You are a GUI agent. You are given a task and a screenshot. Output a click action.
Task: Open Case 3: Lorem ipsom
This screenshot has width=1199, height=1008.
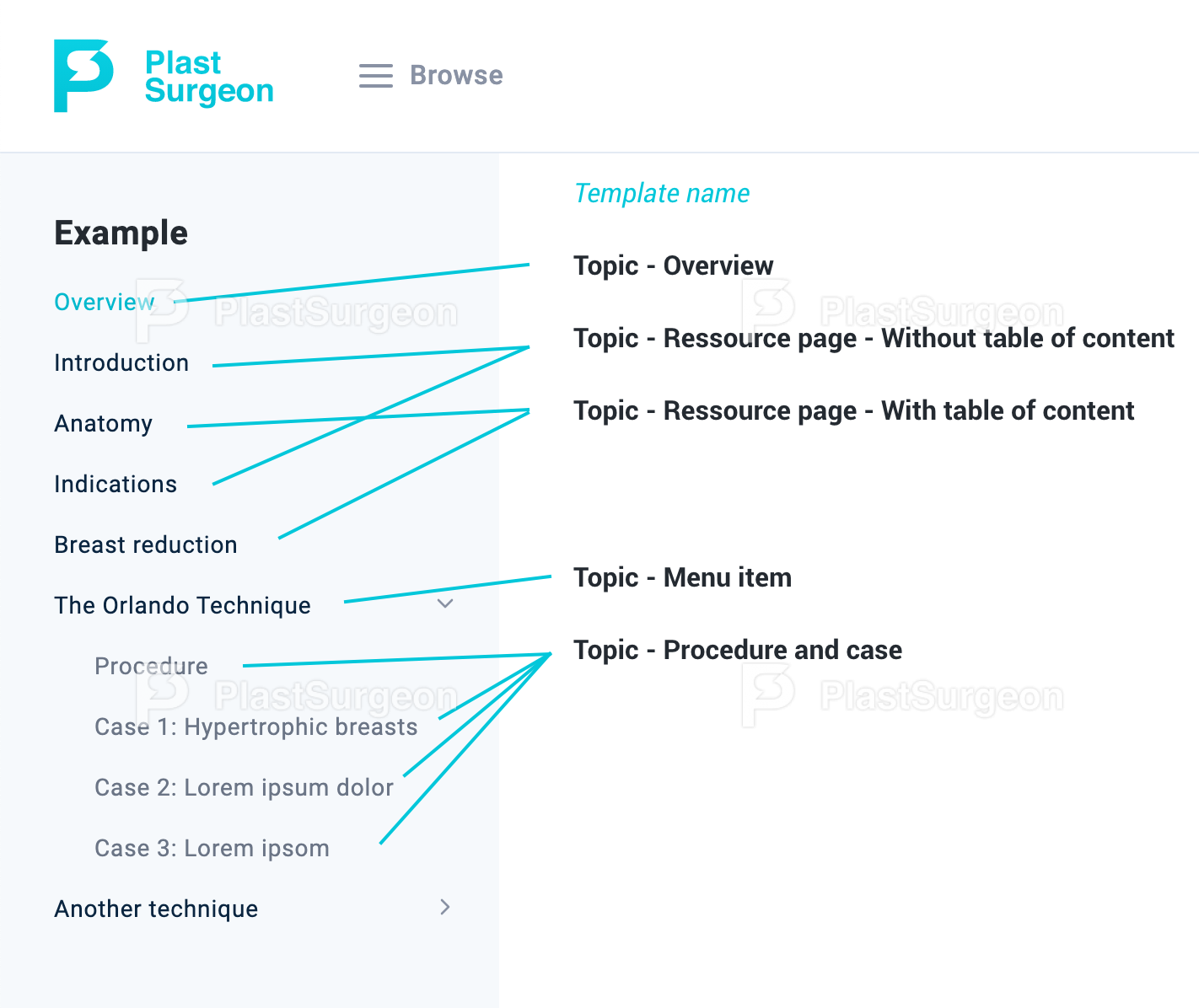pos(212,848)
